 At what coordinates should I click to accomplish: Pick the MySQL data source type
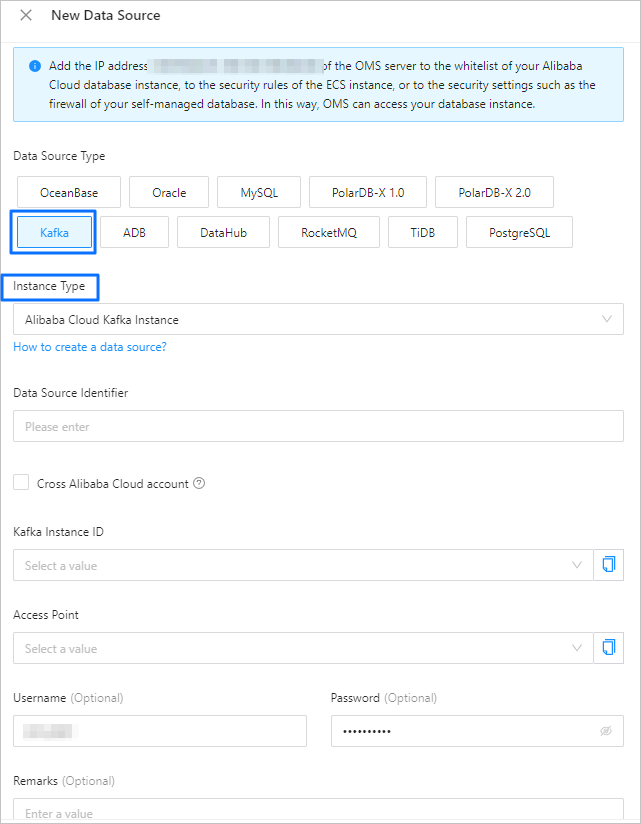(259, 192)
